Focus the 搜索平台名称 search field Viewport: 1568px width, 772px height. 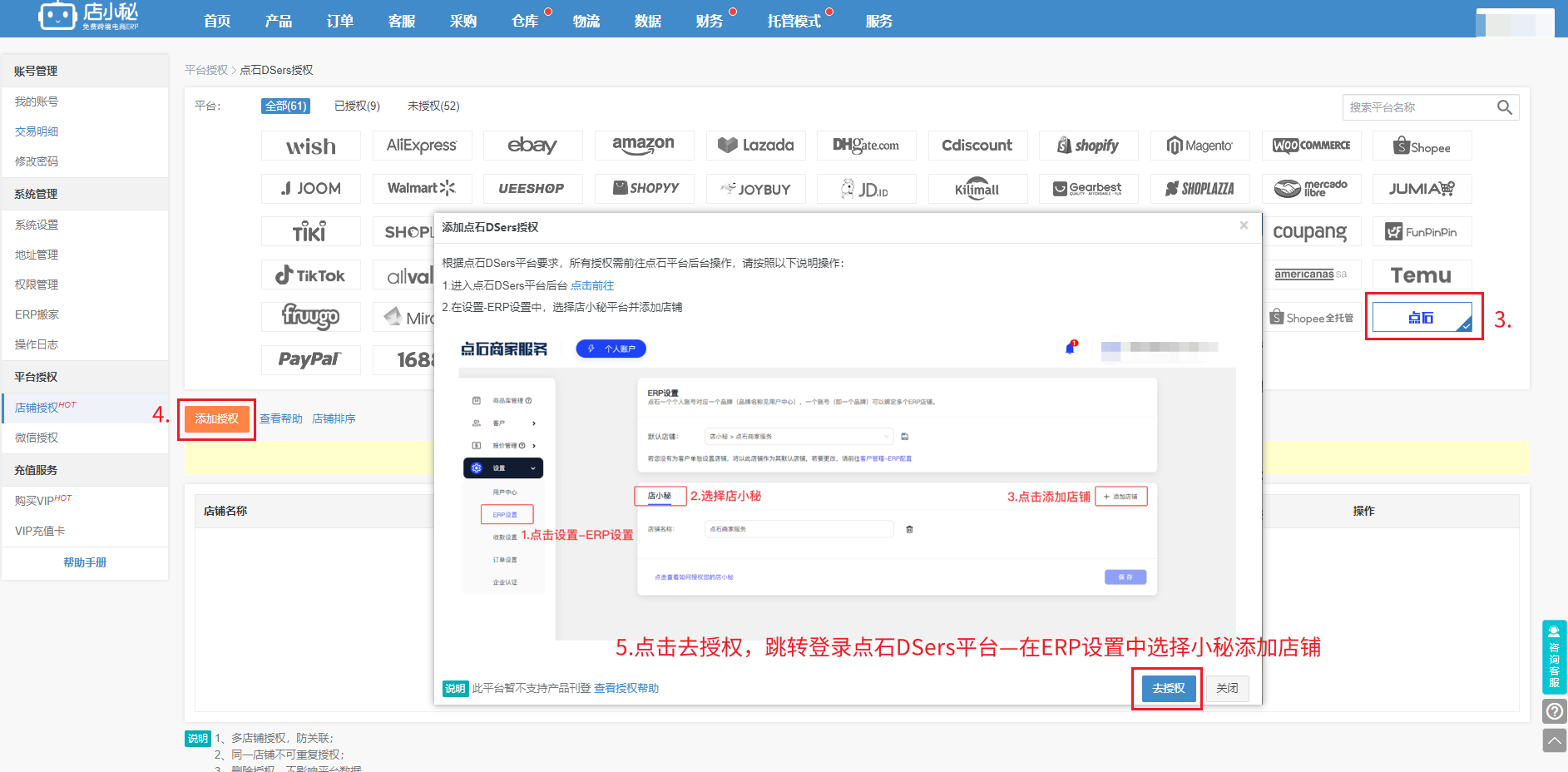coord(1419,107)
